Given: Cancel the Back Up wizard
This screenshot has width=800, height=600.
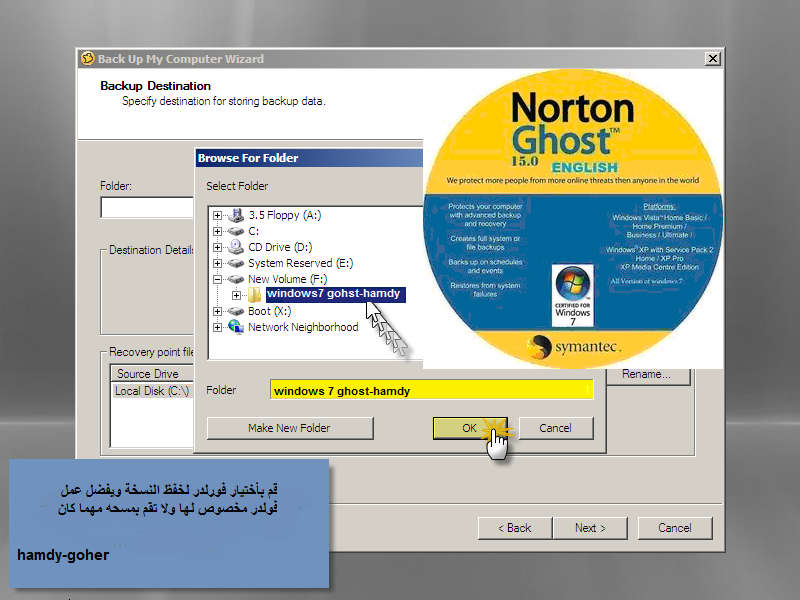Looking at the screenshot, I should [x=675, y=528].
